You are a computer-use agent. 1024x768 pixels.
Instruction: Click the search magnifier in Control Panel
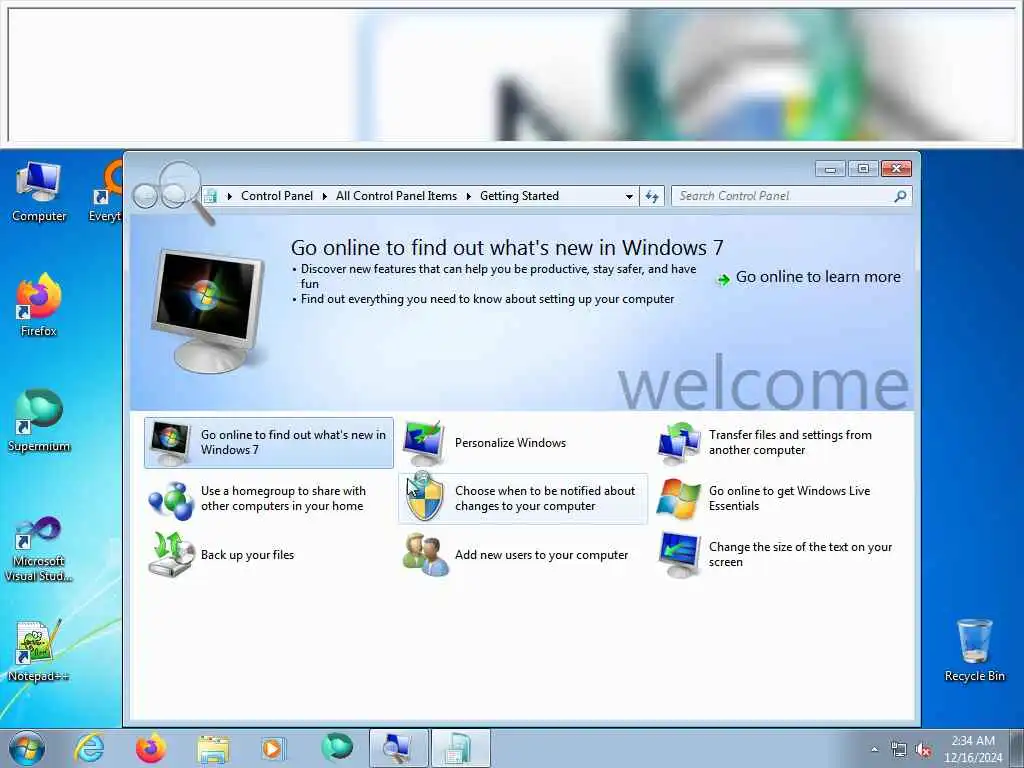901,196
